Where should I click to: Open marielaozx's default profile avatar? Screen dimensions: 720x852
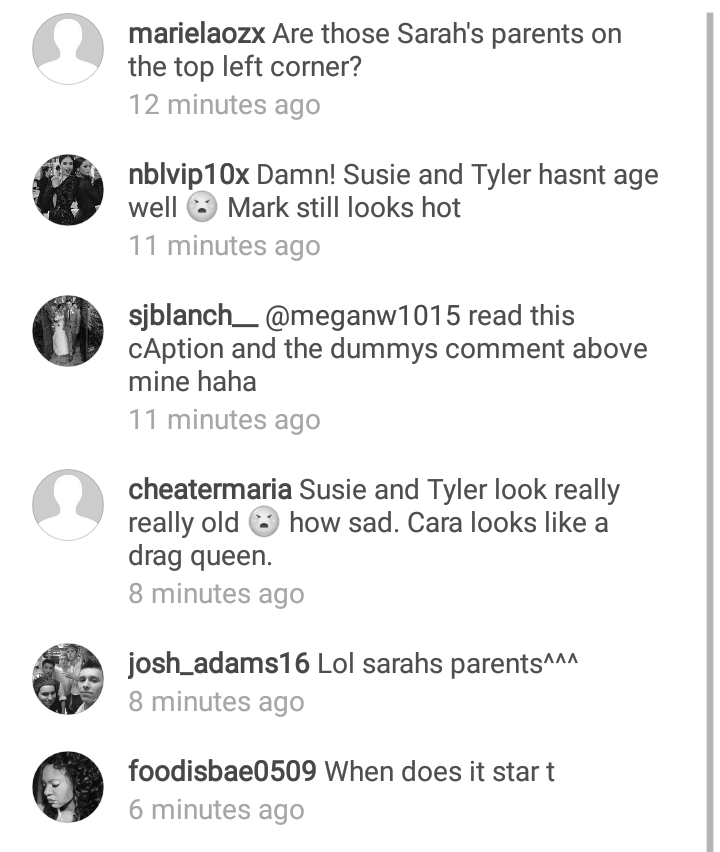tap(68, 49)
